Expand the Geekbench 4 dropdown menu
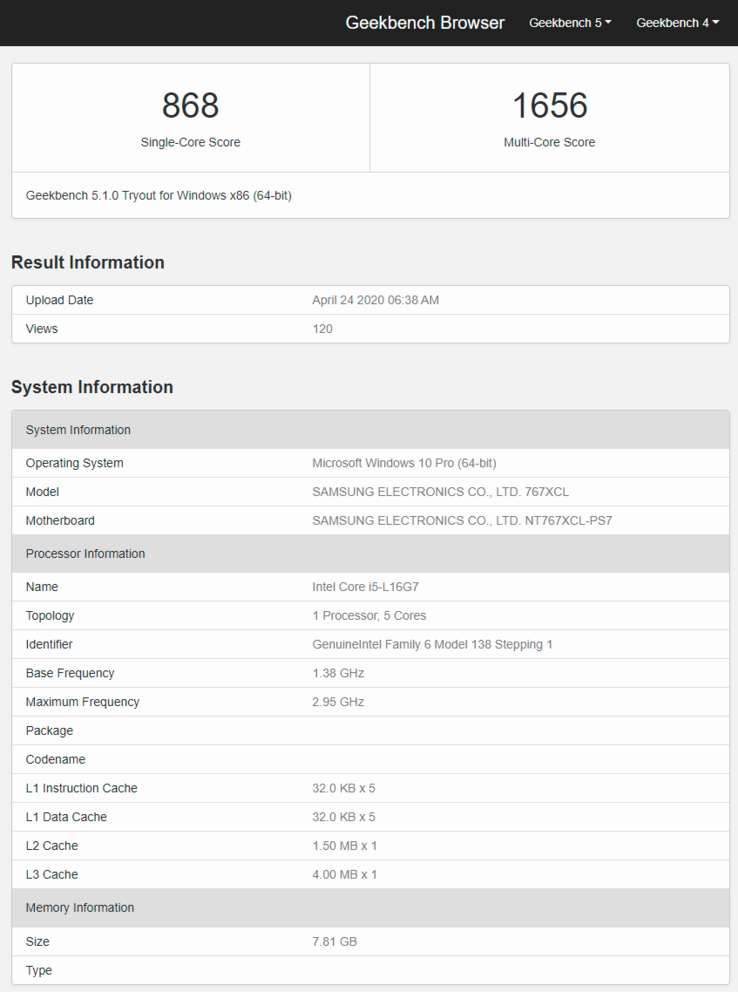The image size is (738, 992). coord(677,23)
